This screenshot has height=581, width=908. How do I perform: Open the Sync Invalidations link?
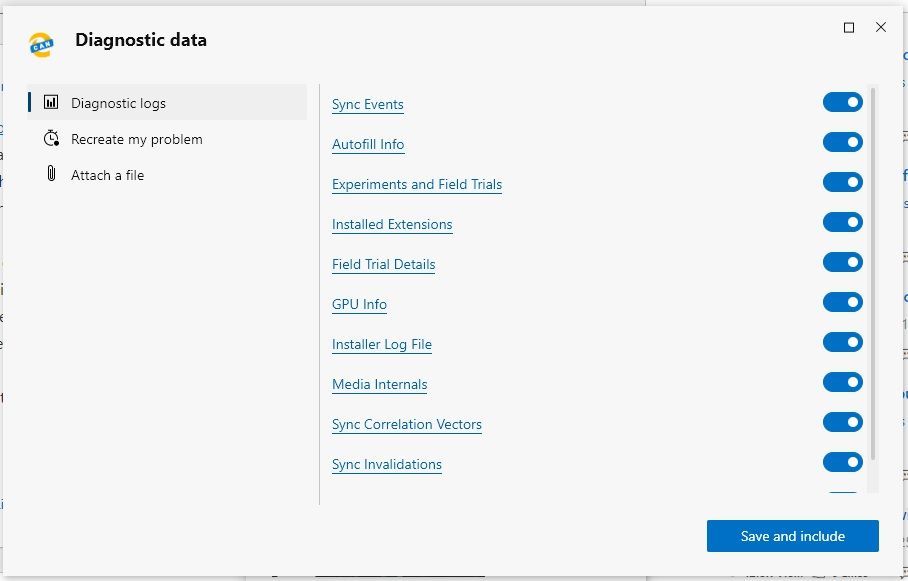point(386,465)
